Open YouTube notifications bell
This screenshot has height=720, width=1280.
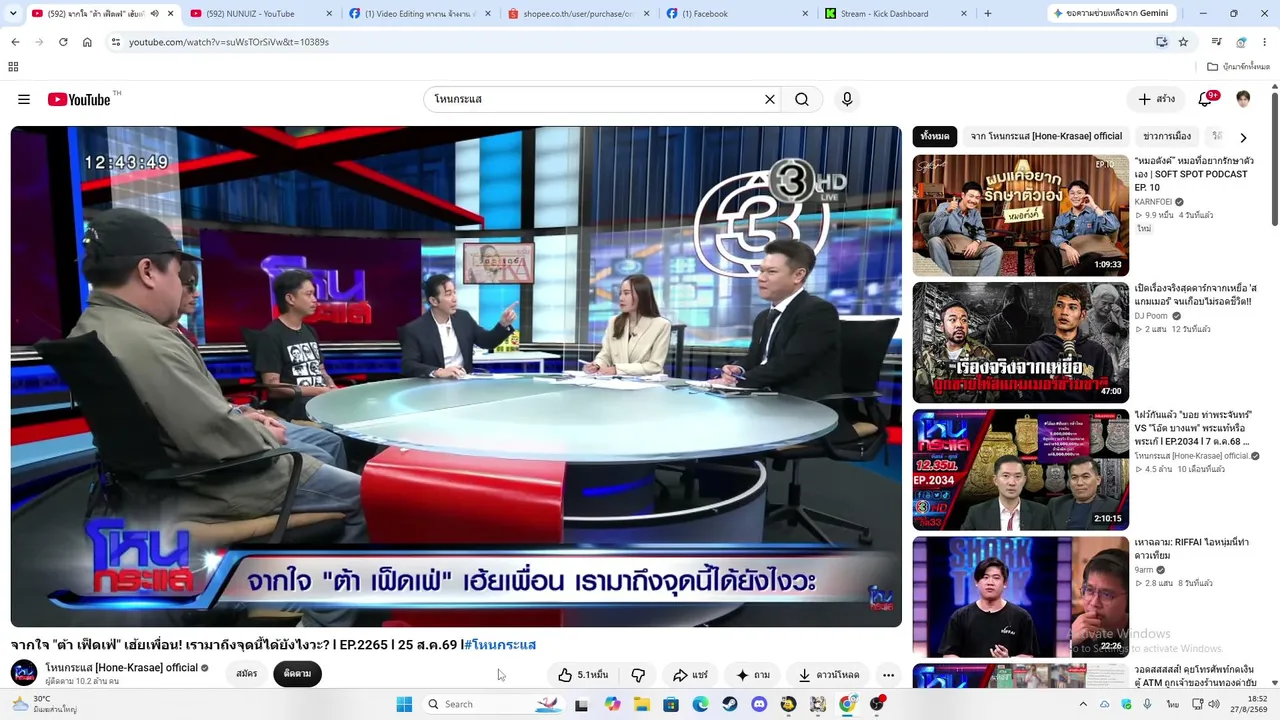coord(1207,99)
